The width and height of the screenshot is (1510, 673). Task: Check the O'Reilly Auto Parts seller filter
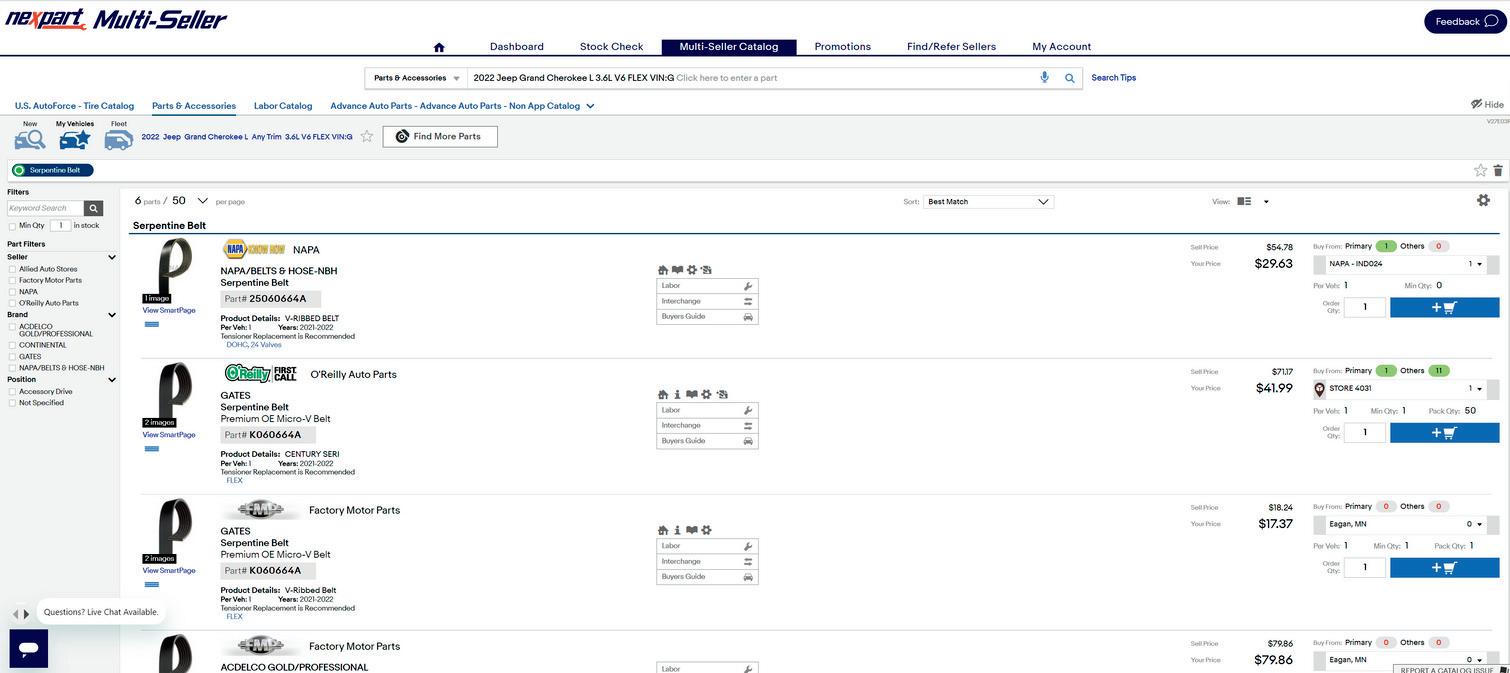coord(12,303)
